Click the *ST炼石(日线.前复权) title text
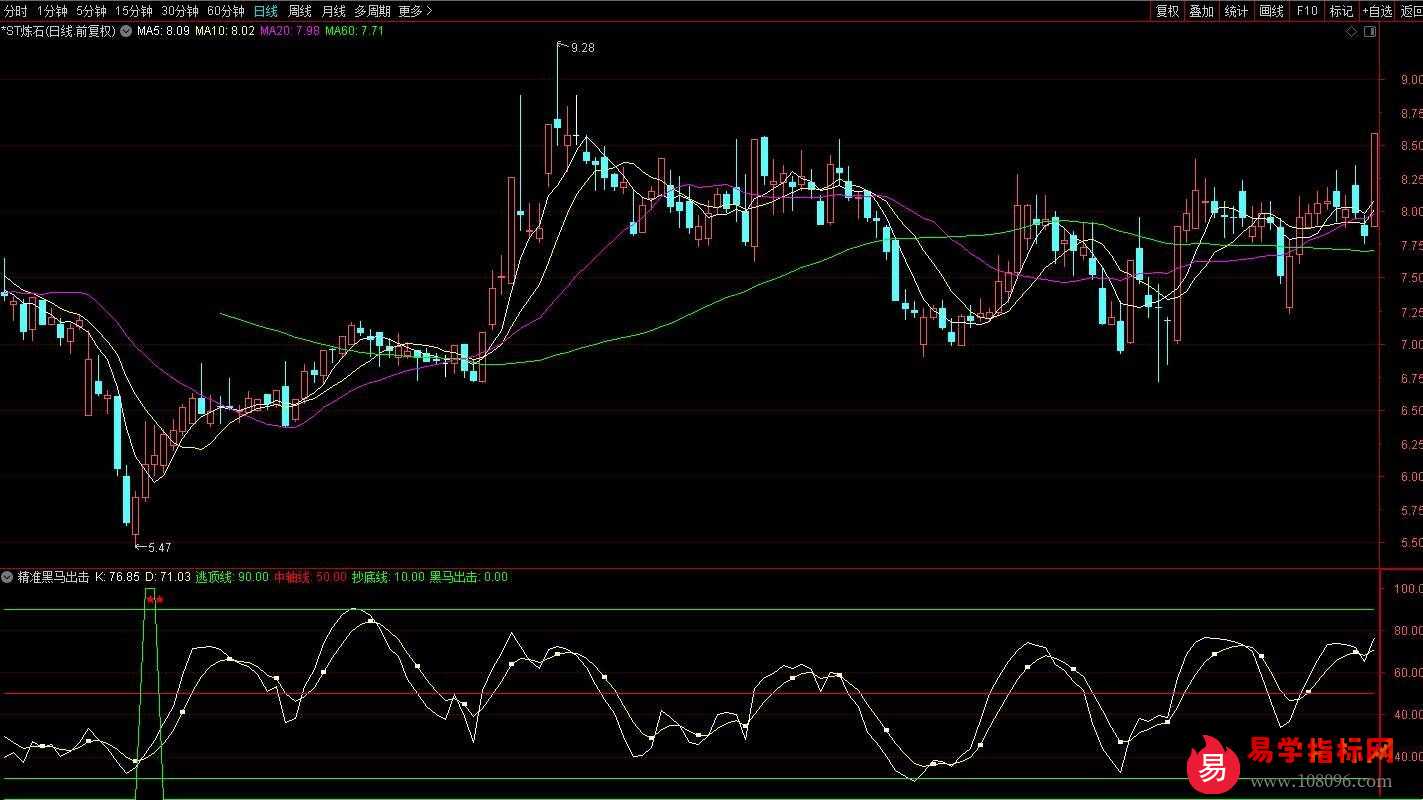Screen dimensions: 1423x800 [x=59, y=31]
